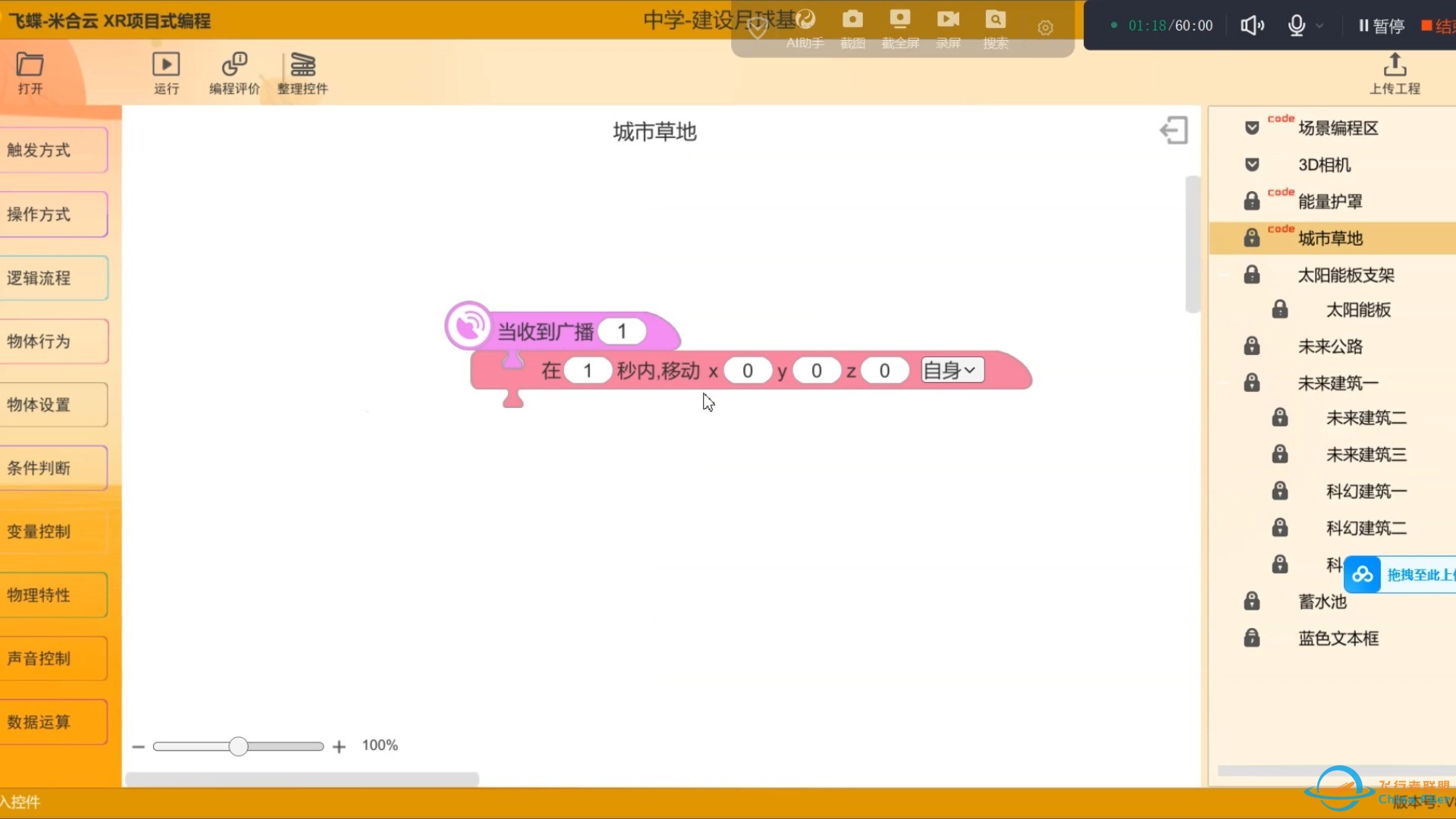Image resolution: width=1456 pixels, height=819 pixels.
Task: Click the microphone icon in recorder
Action: tap(1297, 26)
